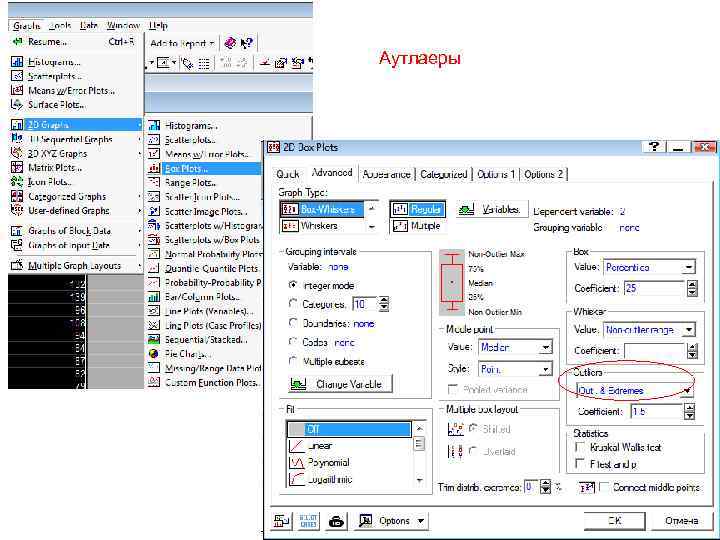Image resolution: width=720 pixels, height=540 pixels.
Task: Select Sequential/Stacked plots entry
Action: click(x=204, y=340)
